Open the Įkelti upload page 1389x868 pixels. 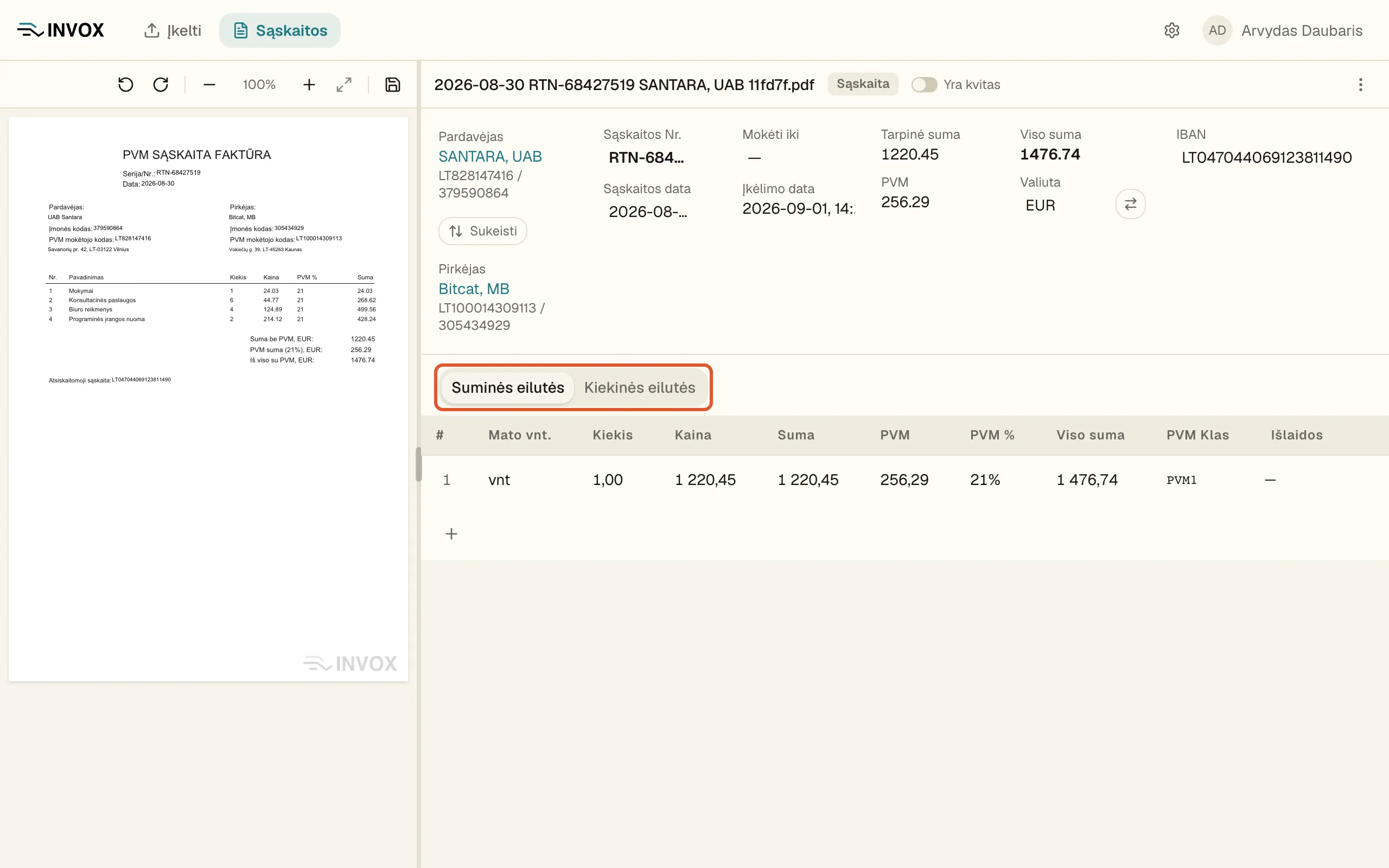(x=172, y=30)
